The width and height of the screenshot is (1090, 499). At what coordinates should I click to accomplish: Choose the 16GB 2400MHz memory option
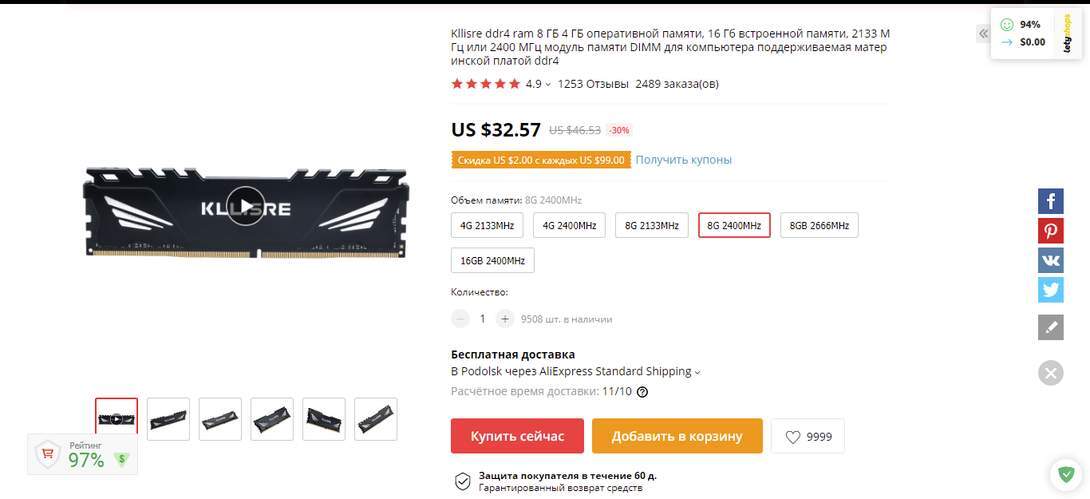pos(492,260)
